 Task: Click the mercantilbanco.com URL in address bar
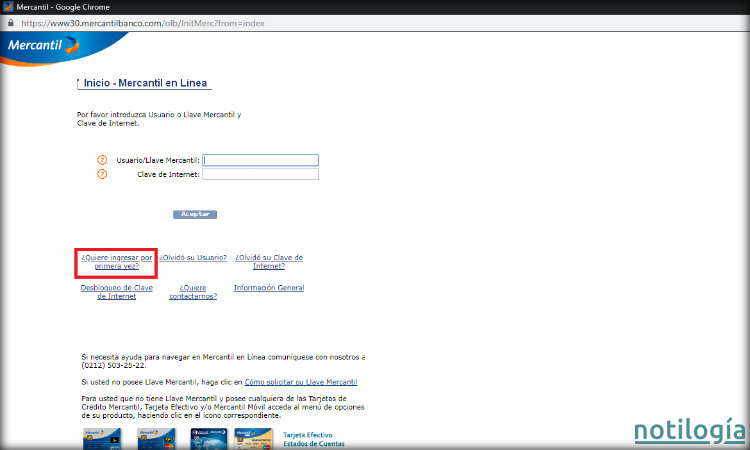tap(143, 23)
